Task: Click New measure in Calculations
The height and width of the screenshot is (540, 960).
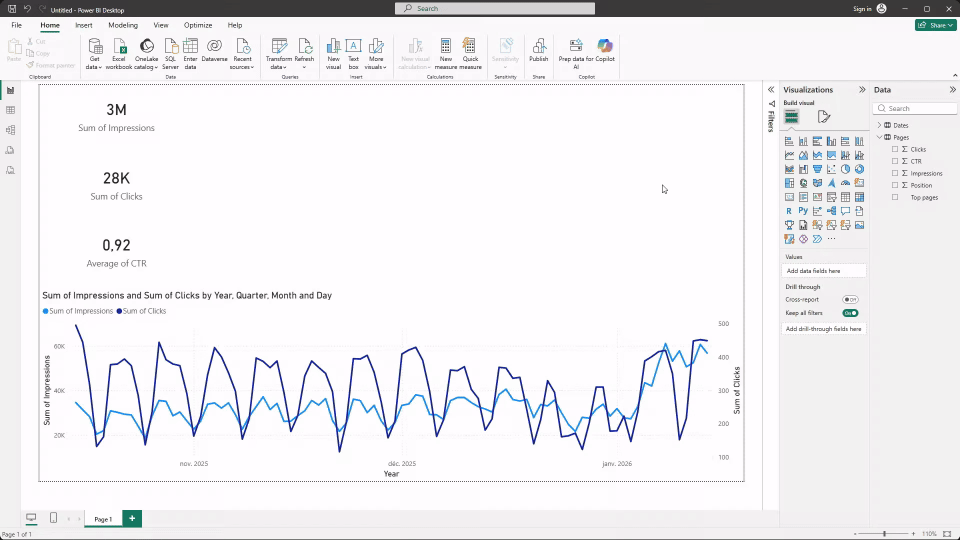Action: tap(446, 54)
